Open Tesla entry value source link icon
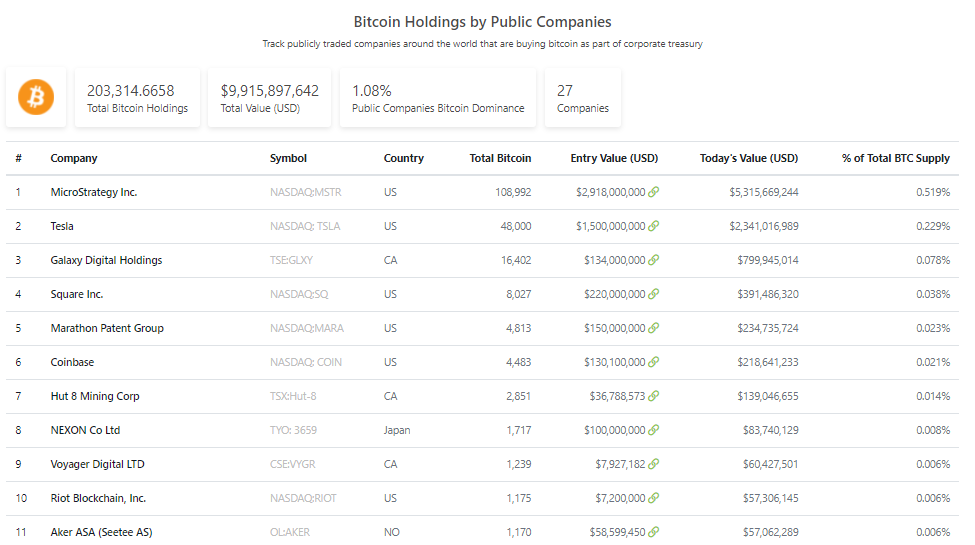The height and width of the screenshot is (545, 975). tap(654, 226)
